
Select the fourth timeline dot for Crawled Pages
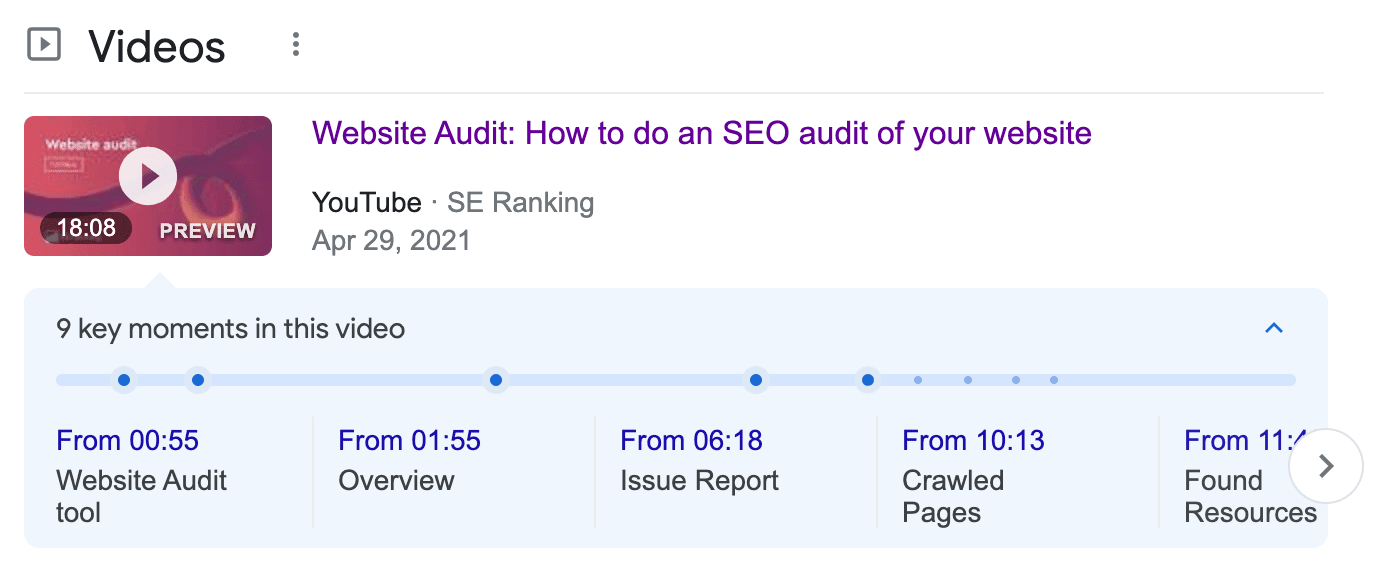(x=756, y=380)
